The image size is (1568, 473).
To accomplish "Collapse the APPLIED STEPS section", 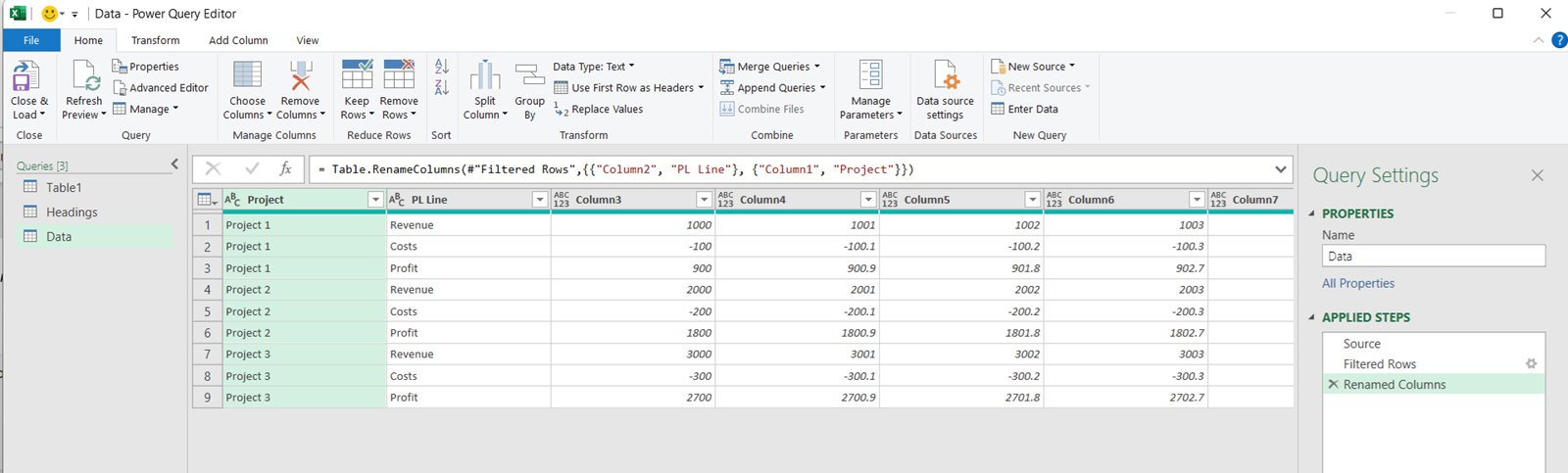I will click(x=1313, y=317).
